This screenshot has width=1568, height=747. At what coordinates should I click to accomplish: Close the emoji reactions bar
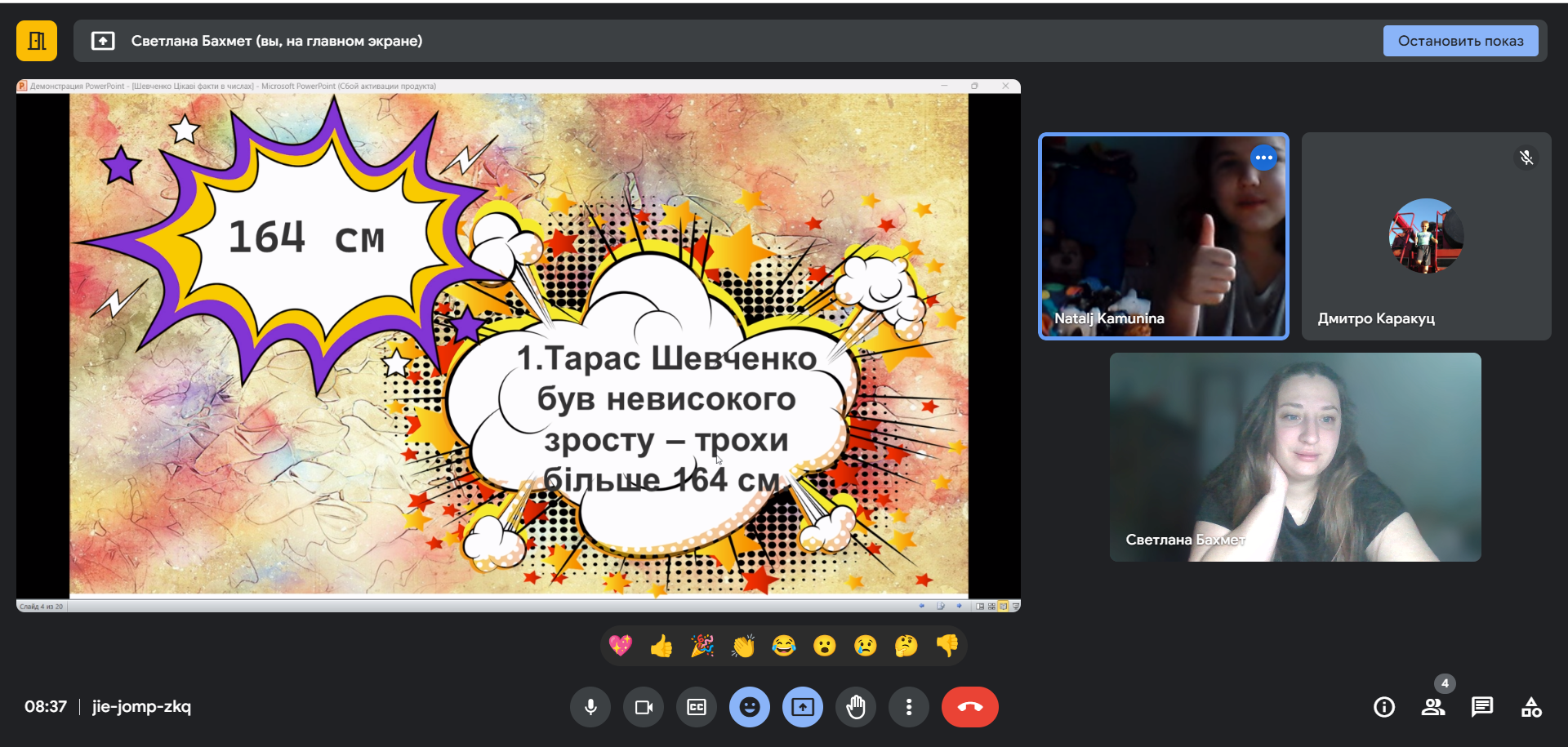750,707
